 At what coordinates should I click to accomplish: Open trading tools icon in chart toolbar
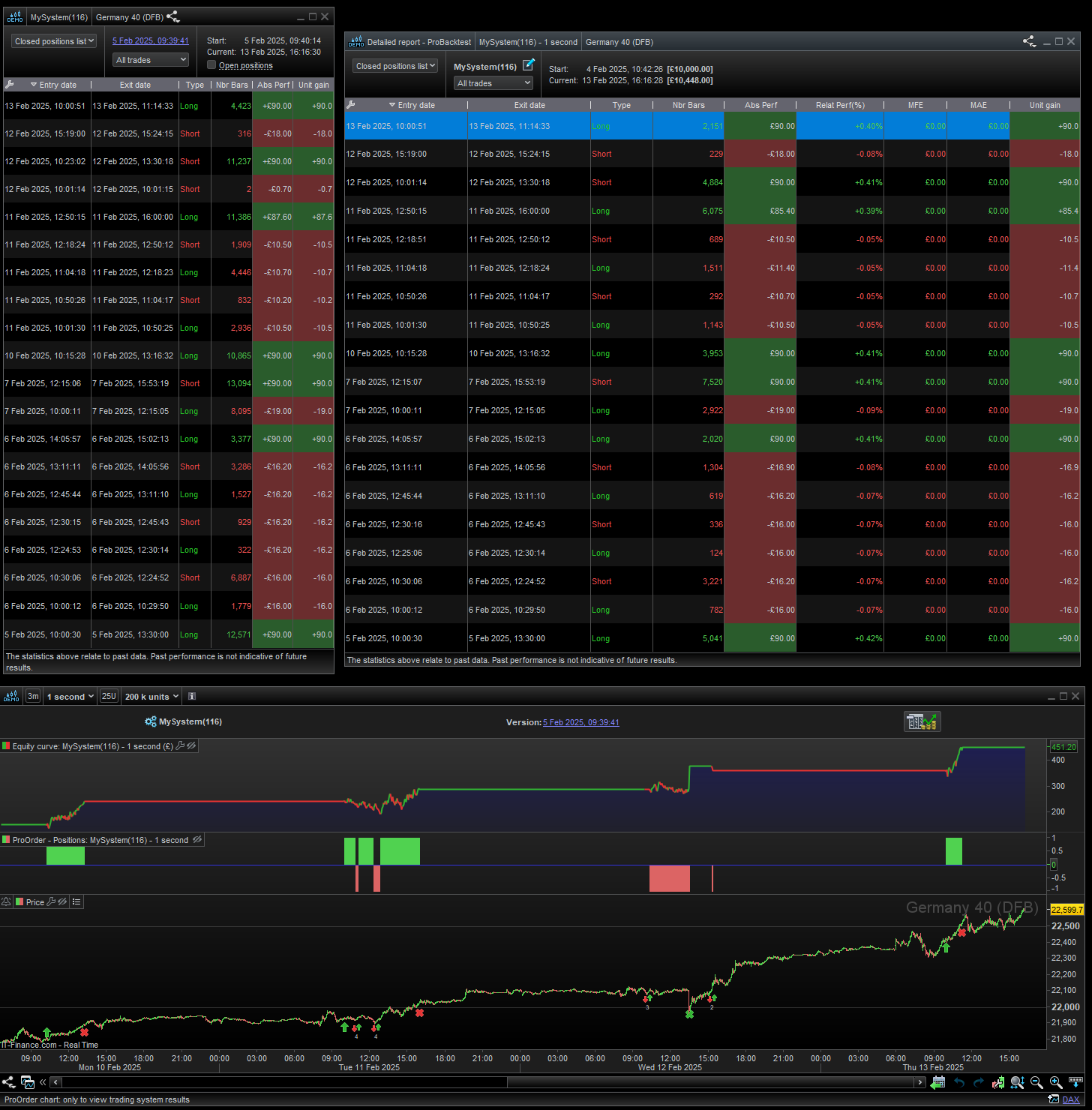[x=997, y=1081]
